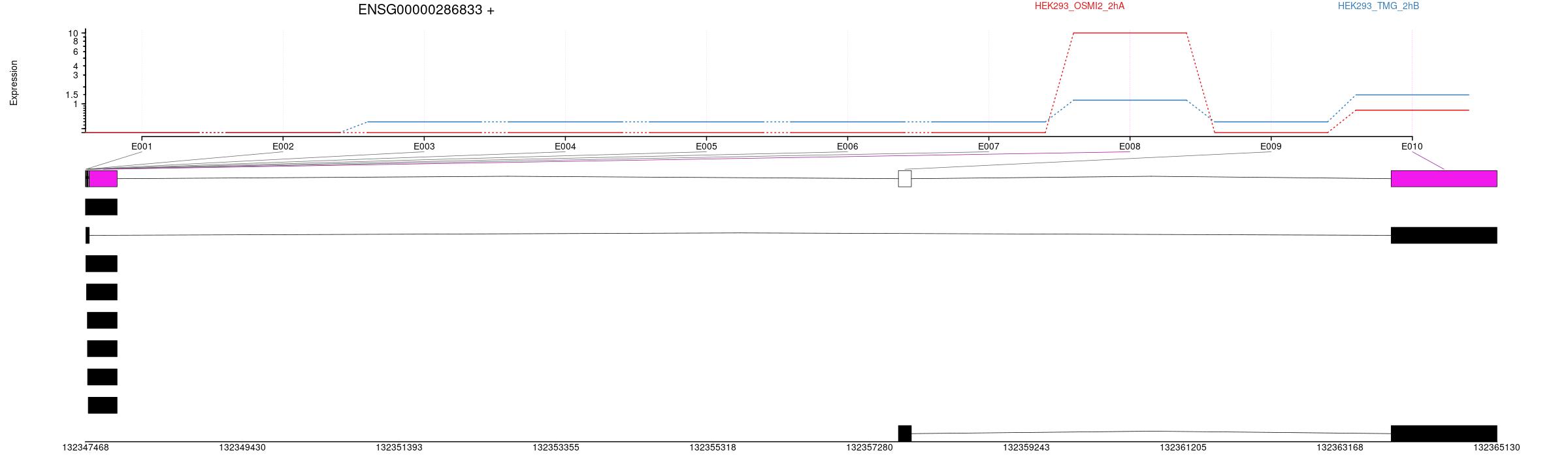Viewport: 1568px width, 457px height.
Task: Click the small black exon of bottom transcript
Action: click(905, 433)
